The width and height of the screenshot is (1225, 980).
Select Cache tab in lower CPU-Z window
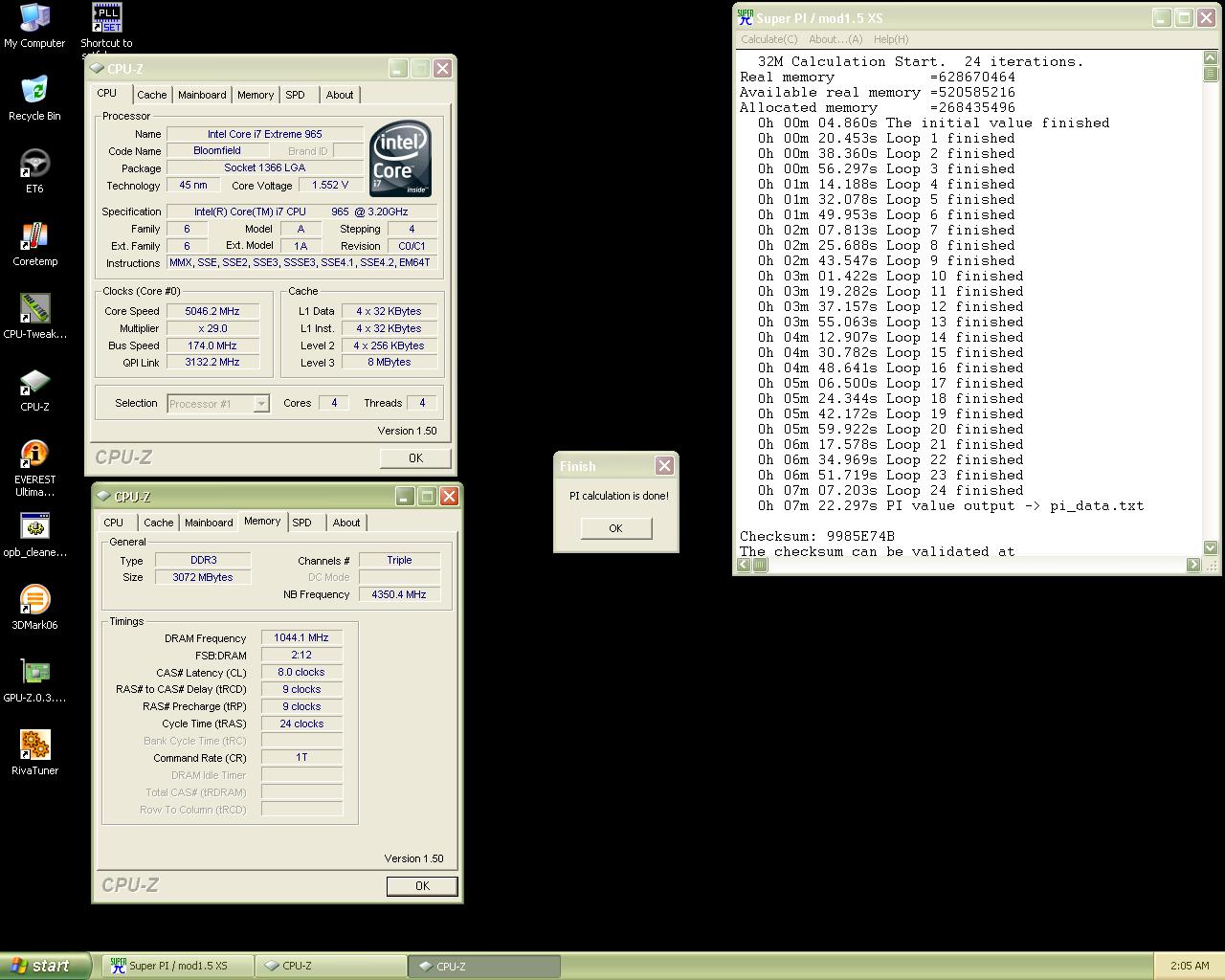tap(158, 523)
